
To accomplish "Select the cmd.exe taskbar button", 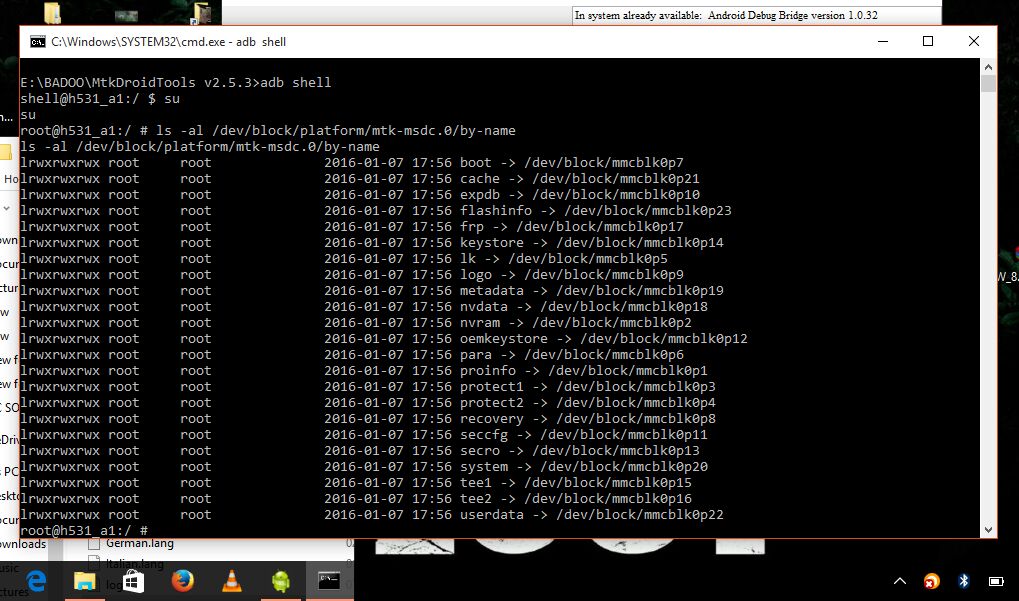I will tap(327, 581).
